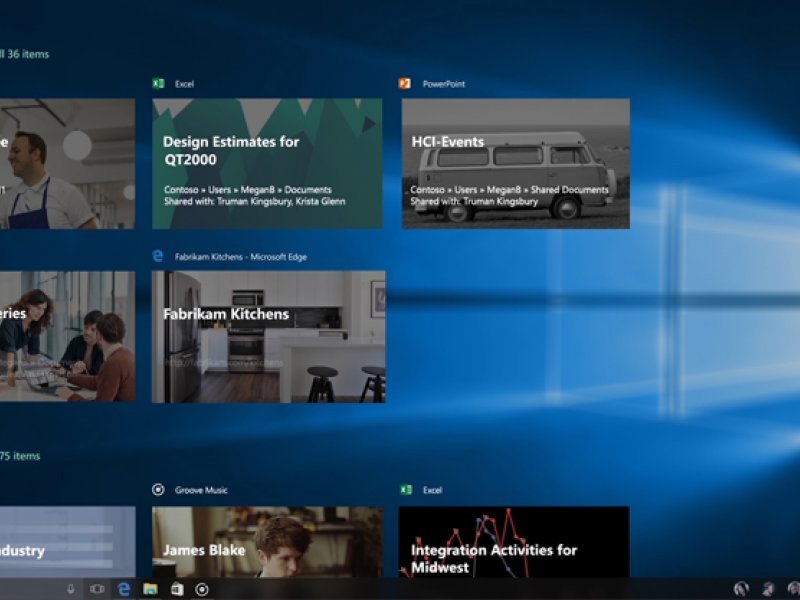Click the "Groove Music" label above James Blake
800x600 pixels.
pyautogui.click(x=201, y=490)
